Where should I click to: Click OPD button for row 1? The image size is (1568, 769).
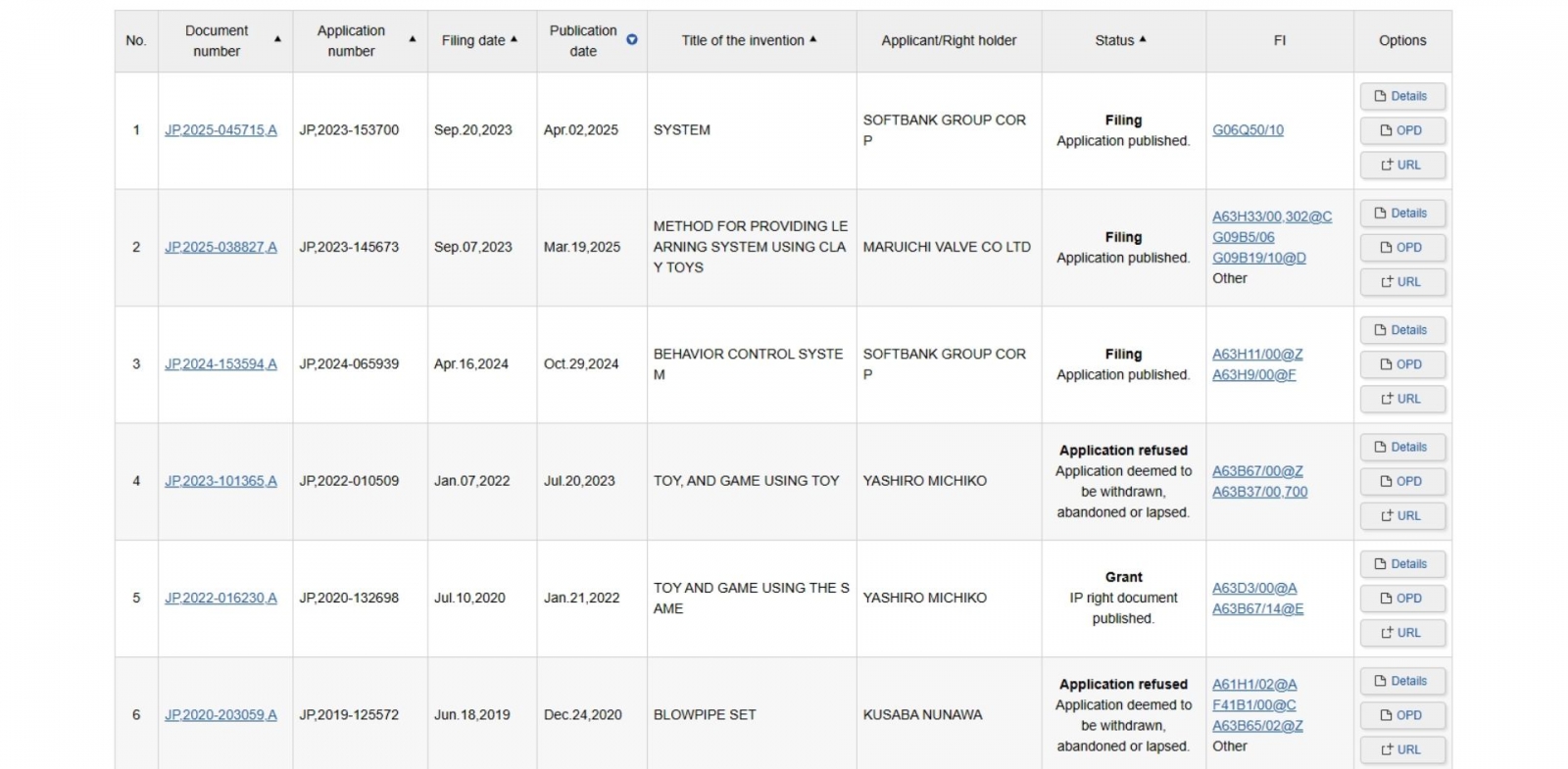[x=1401, y=130]
